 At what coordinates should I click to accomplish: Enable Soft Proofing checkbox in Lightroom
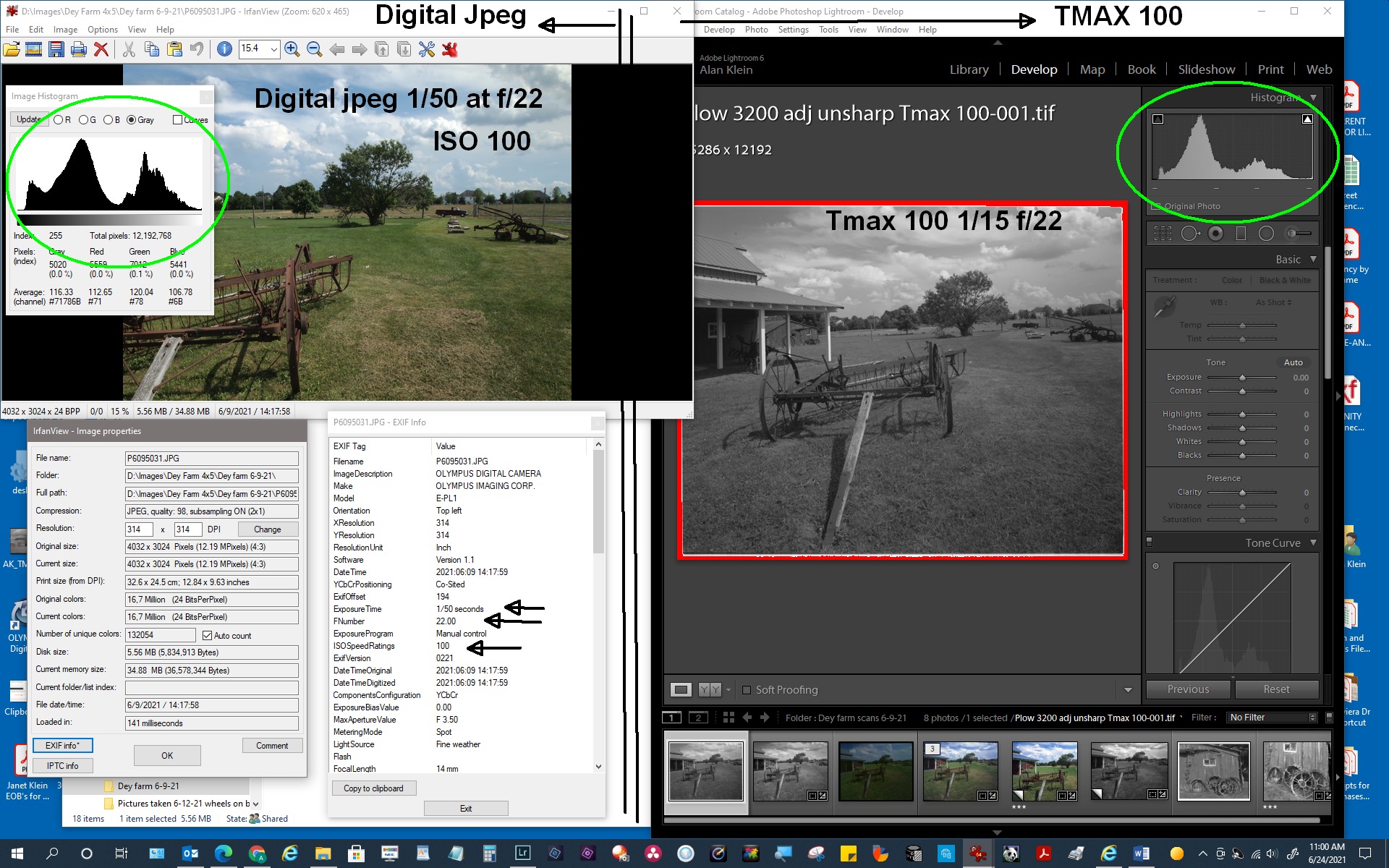747,690
